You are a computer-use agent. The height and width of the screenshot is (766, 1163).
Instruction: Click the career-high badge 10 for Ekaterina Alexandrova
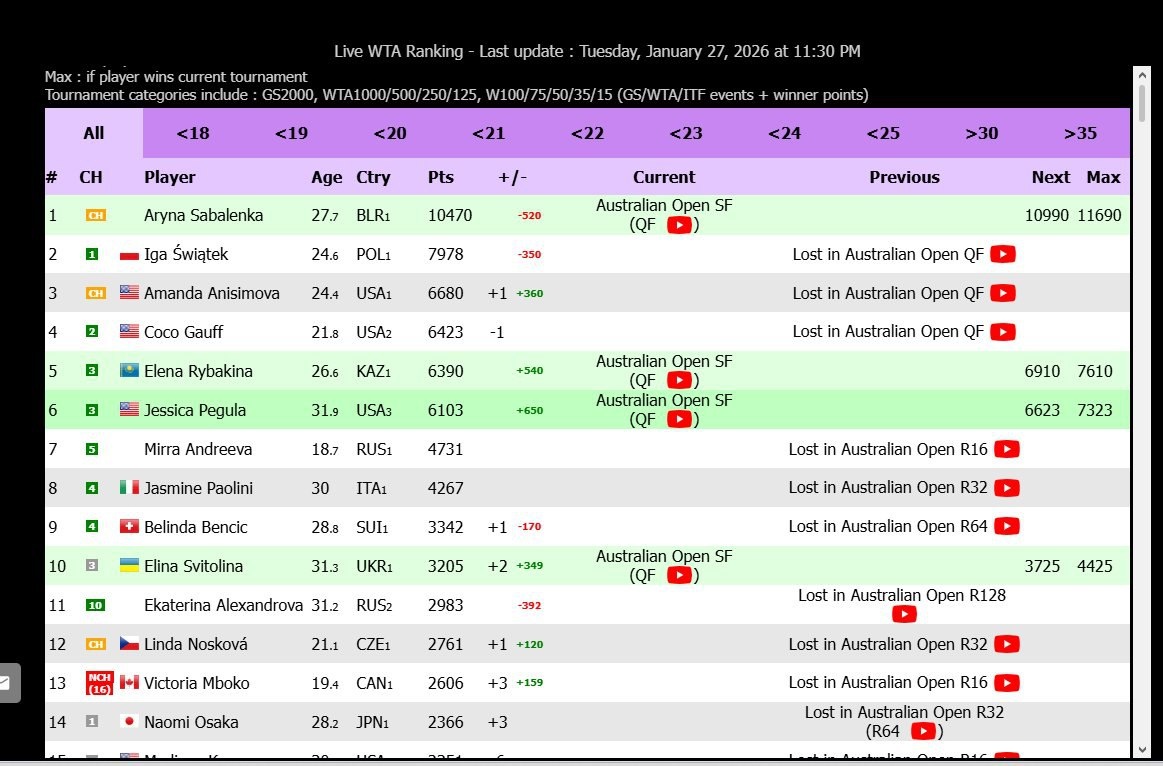point(96,605)
